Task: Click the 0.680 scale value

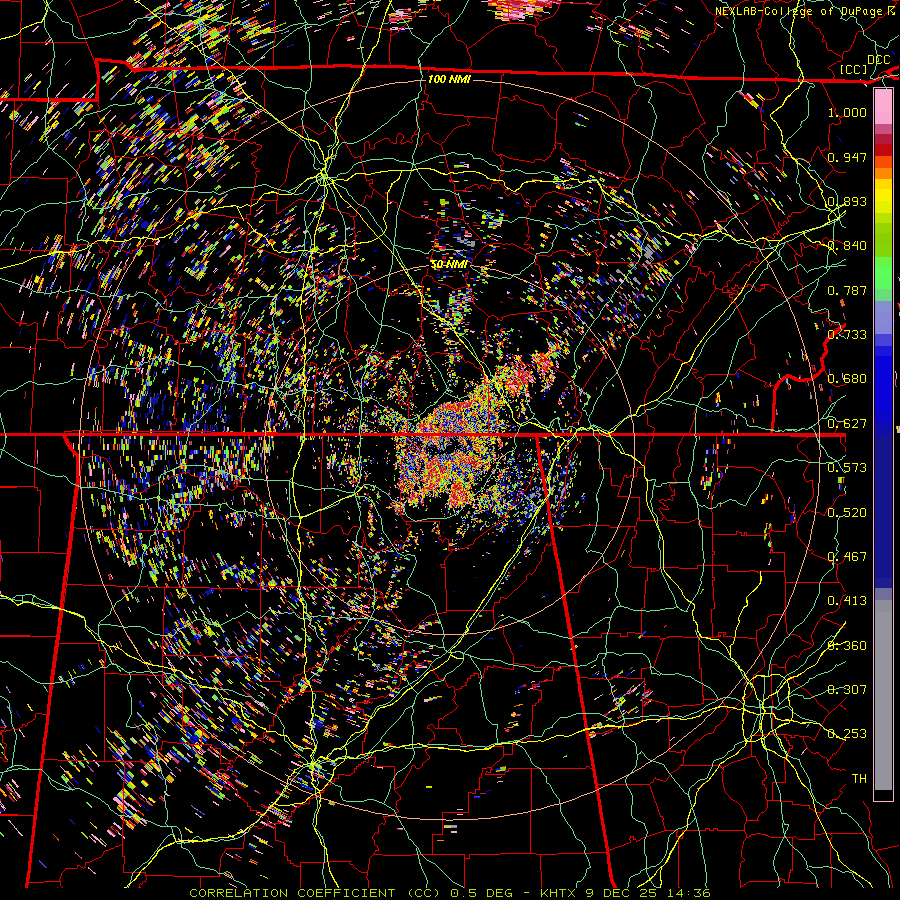Action: coord(847,378)
